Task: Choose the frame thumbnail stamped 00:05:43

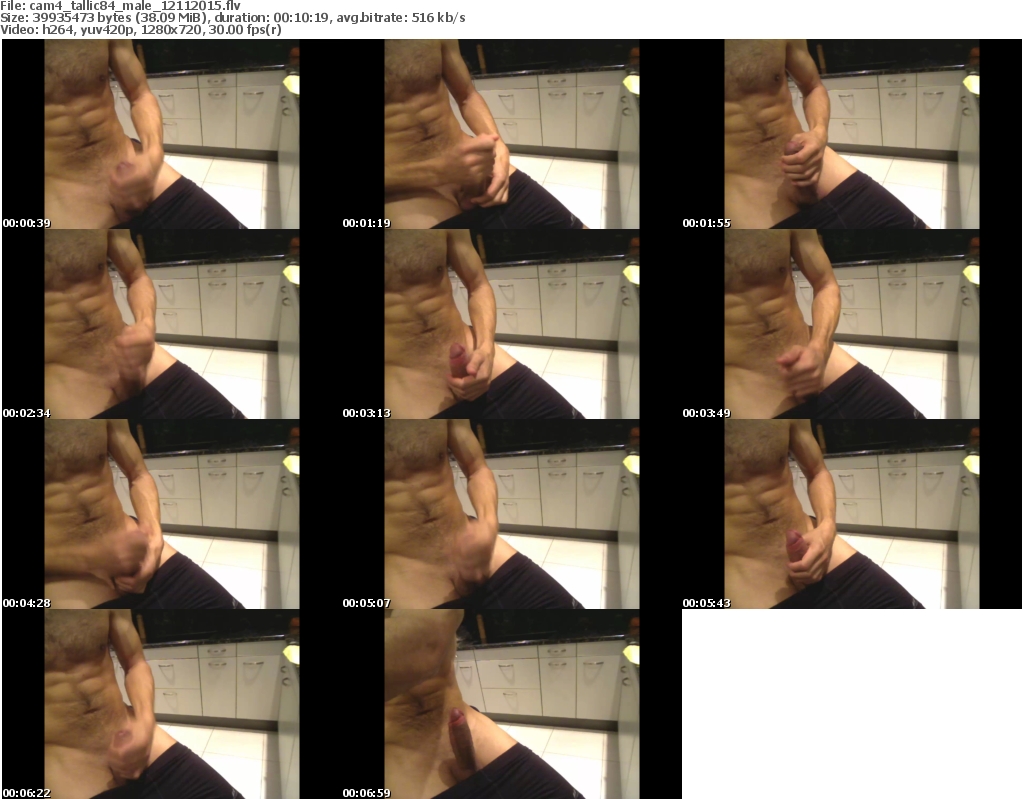Action: [x=852, y=514]
